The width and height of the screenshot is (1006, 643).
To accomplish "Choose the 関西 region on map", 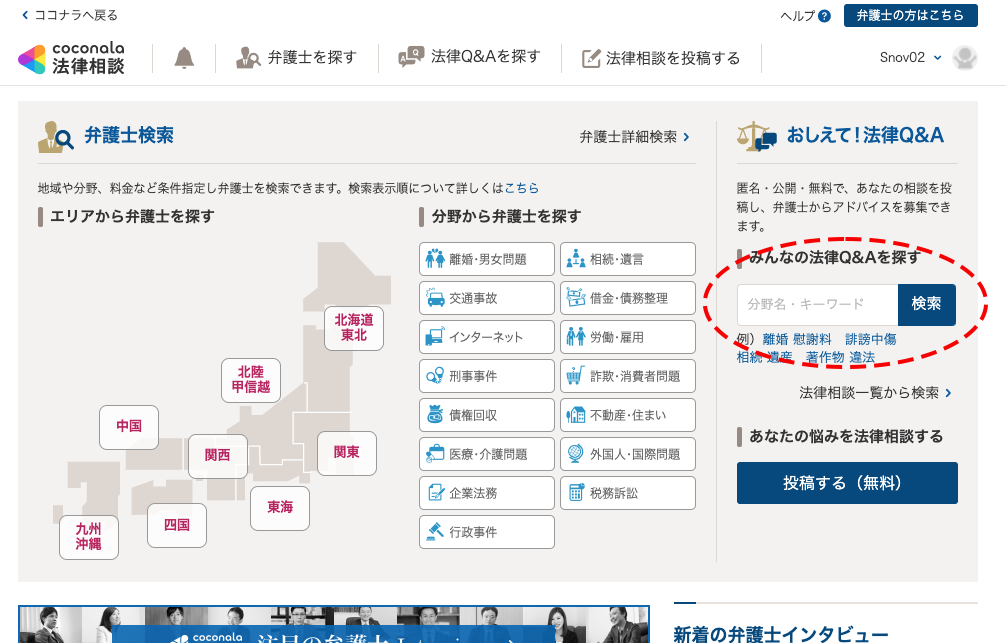I will tap(217, 456).
